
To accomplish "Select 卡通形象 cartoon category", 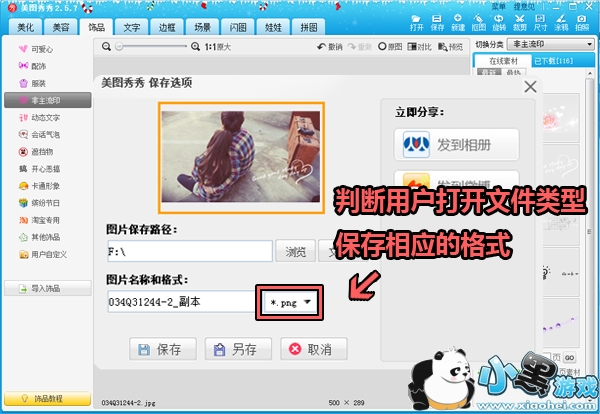I will [x=39, y=186].
